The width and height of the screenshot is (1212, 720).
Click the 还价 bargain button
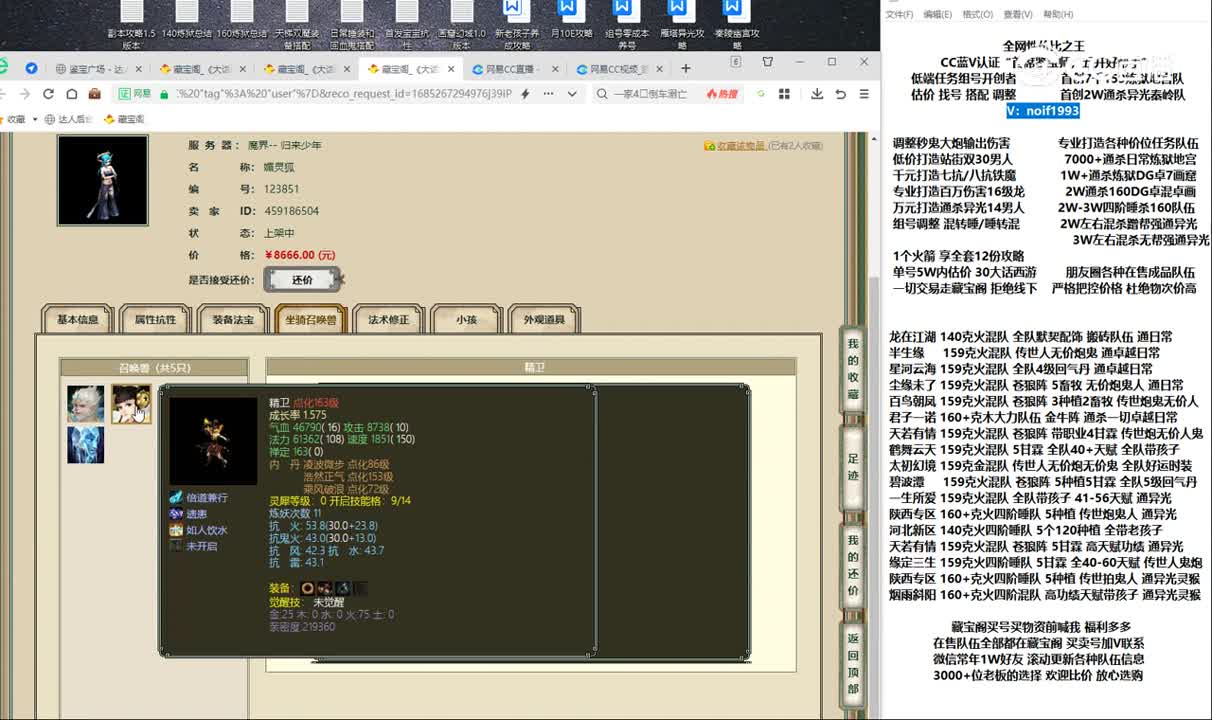[302, 280]
